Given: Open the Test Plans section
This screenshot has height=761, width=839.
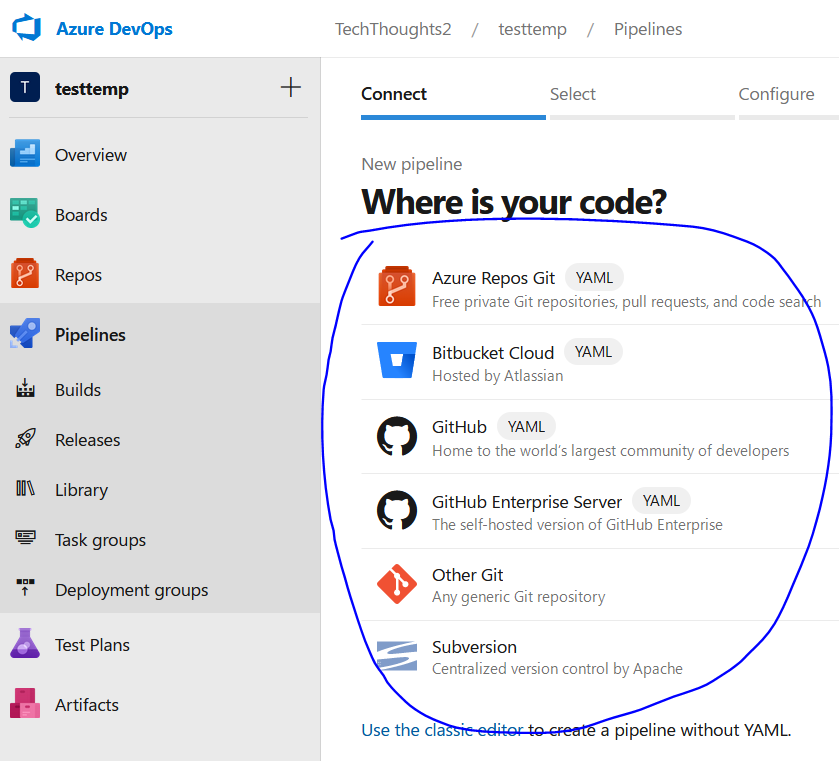Looking at the screenshot, I should (92, 645).
